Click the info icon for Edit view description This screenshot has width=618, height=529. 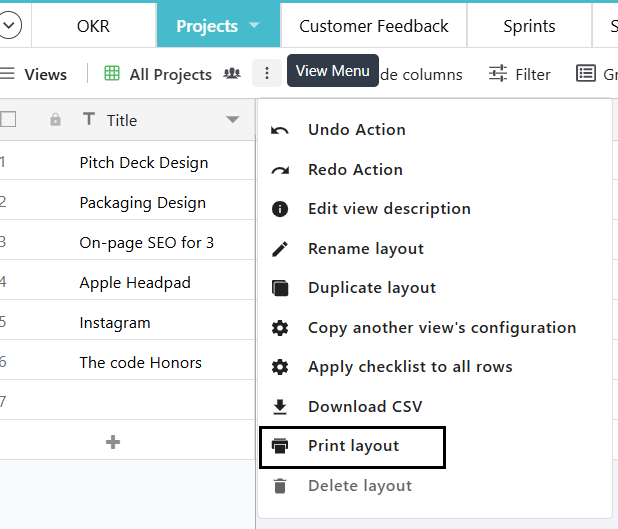280,209
